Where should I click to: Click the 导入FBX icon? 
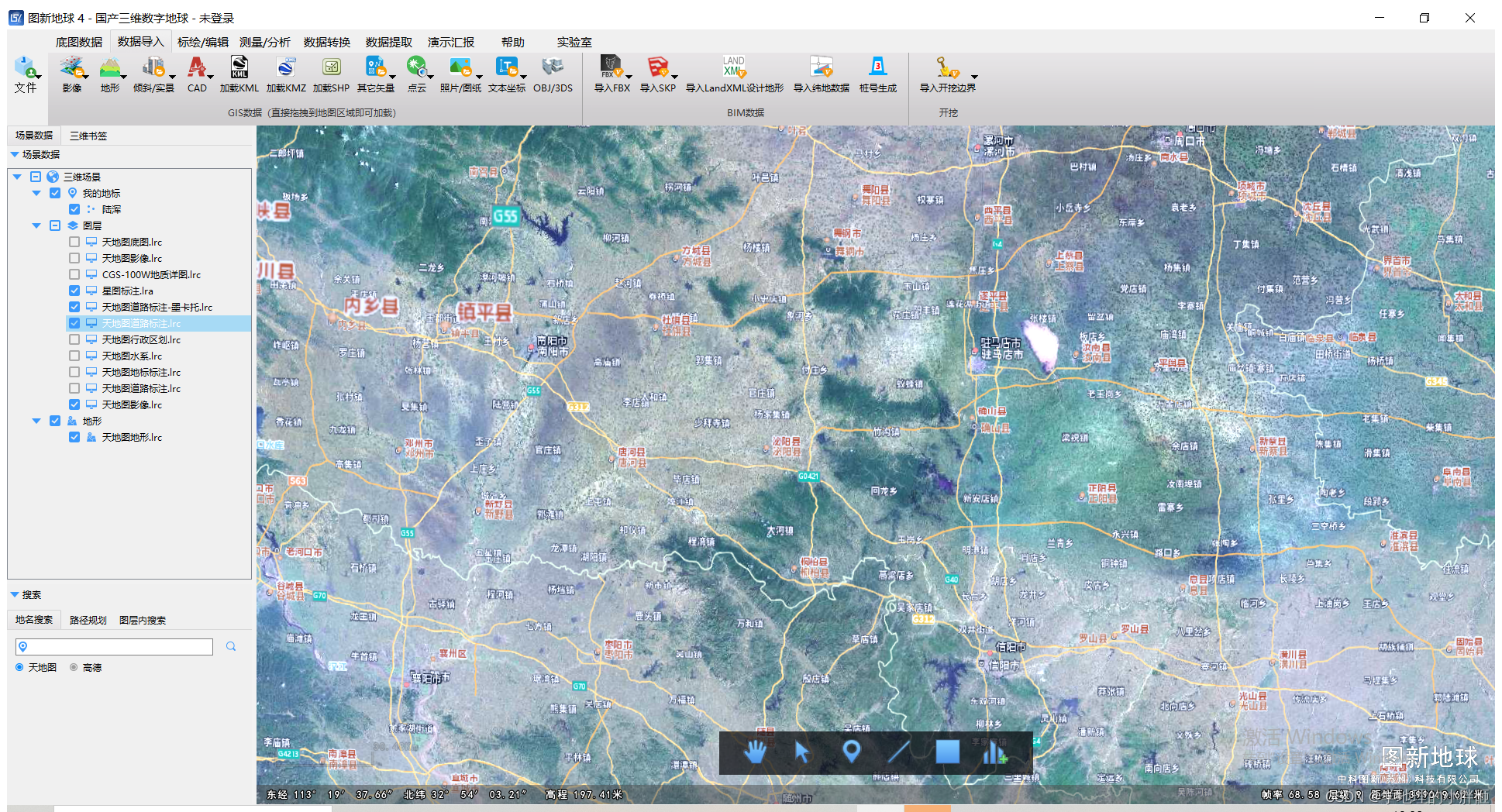(x=611, y=67)
